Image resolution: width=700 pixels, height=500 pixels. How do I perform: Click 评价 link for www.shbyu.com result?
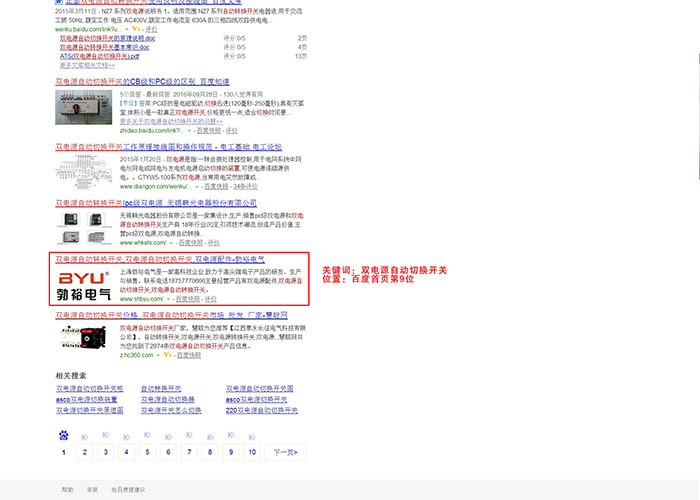pos(211,299)
